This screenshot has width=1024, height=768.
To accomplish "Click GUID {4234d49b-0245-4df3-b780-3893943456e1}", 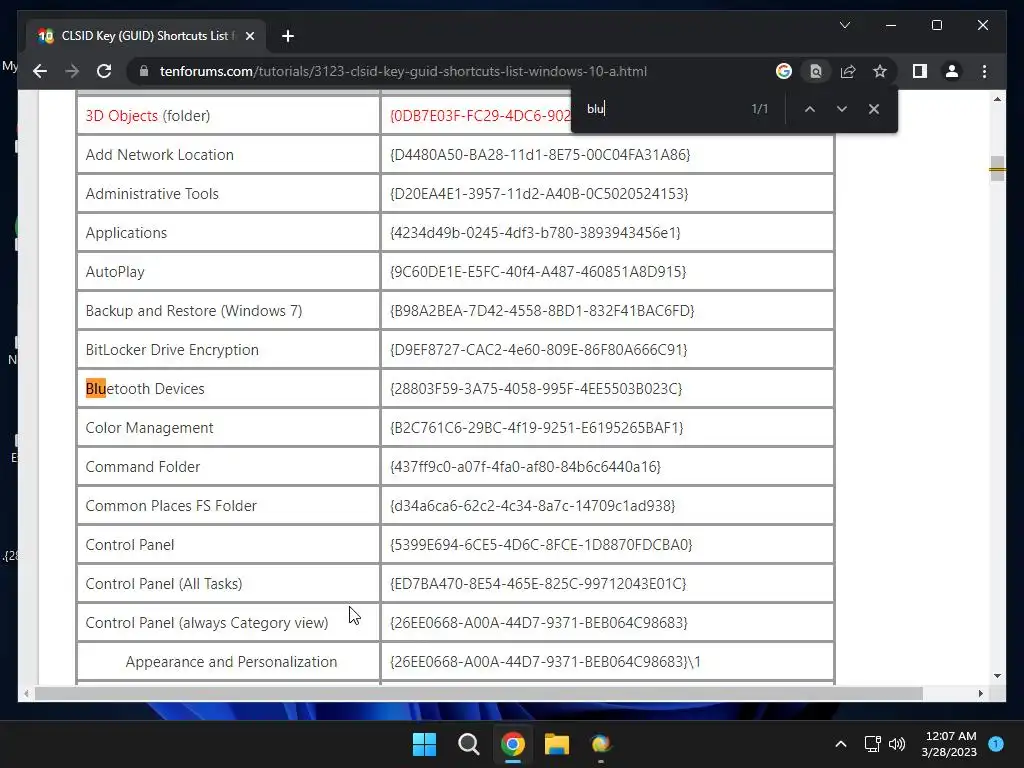I will (x=535, y=232).
